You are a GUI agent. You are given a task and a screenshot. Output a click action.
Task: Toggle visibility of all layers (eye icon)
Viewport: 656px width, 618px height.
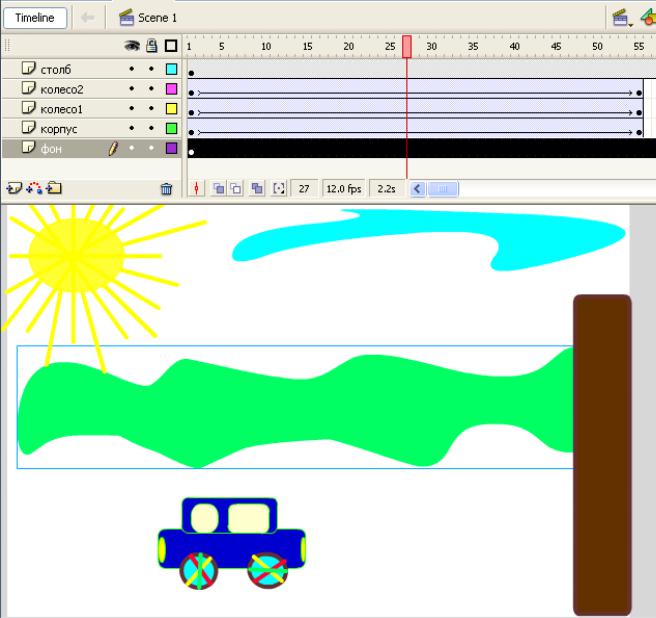[x=132, y=46]
